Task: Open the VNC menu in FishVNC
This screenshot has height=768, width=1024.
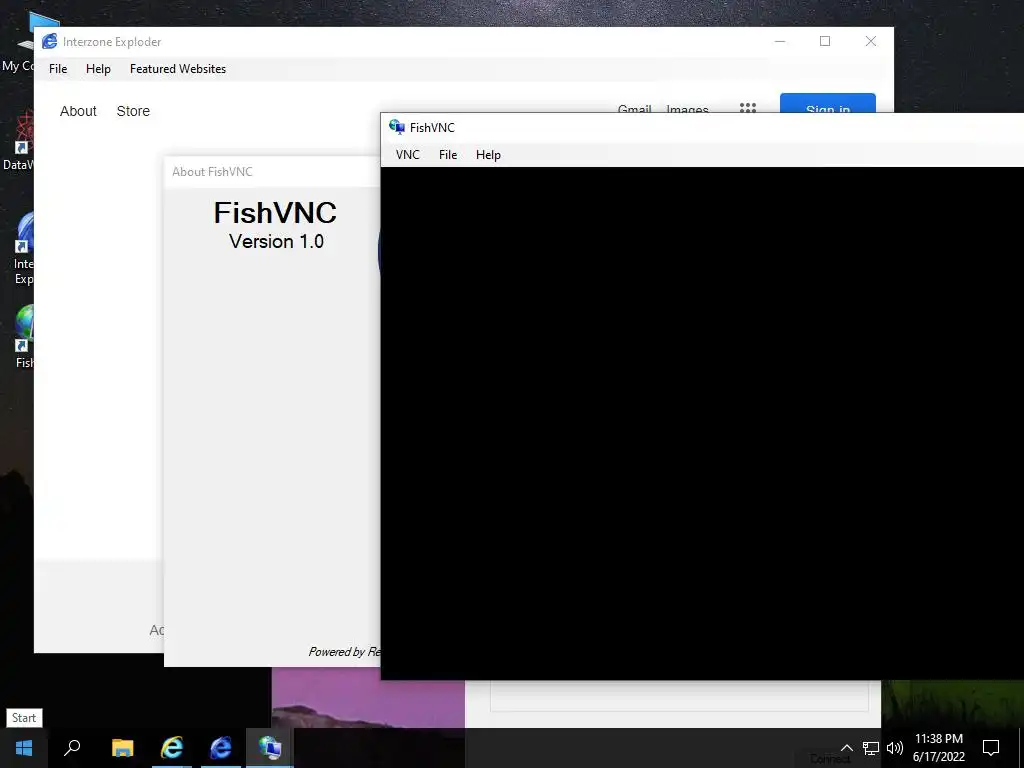Action: tap(408, 155)
